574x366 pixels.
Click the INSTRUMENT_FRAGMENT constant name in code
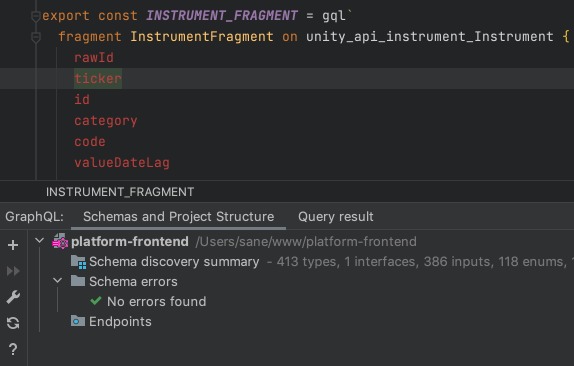[x=222, y=16]
